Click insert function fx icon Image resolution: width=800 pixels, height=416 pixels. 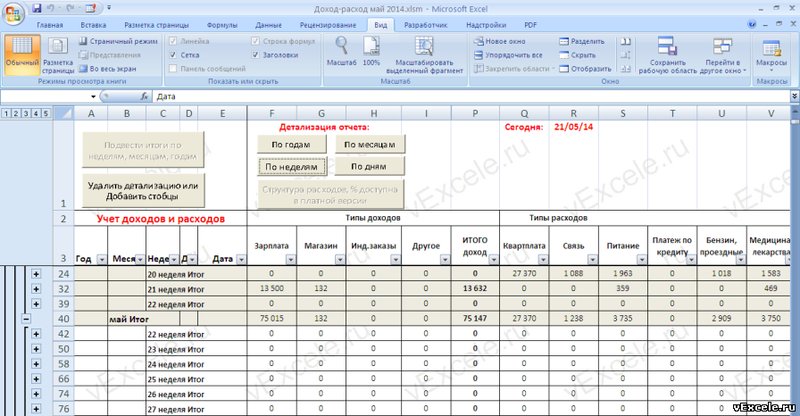tap(144, 96)
